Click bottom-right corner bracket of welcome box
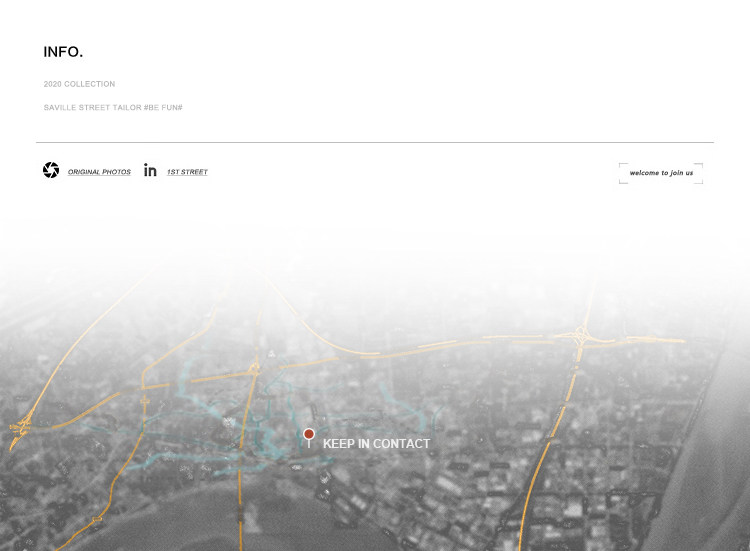Screen dimensions: 750x551 pyautogui.click(x=700, y=182)
